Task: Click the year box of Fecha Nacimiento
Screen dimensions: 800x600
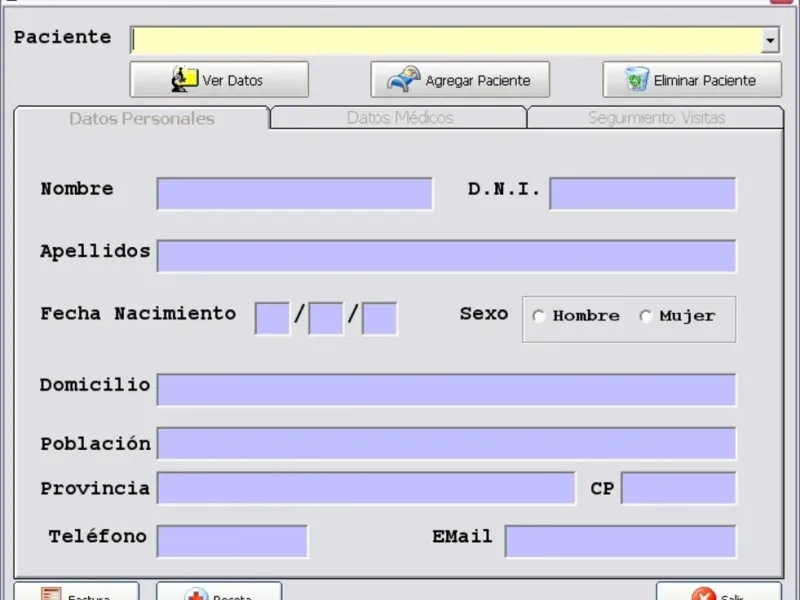Action: tap(380, 318)
